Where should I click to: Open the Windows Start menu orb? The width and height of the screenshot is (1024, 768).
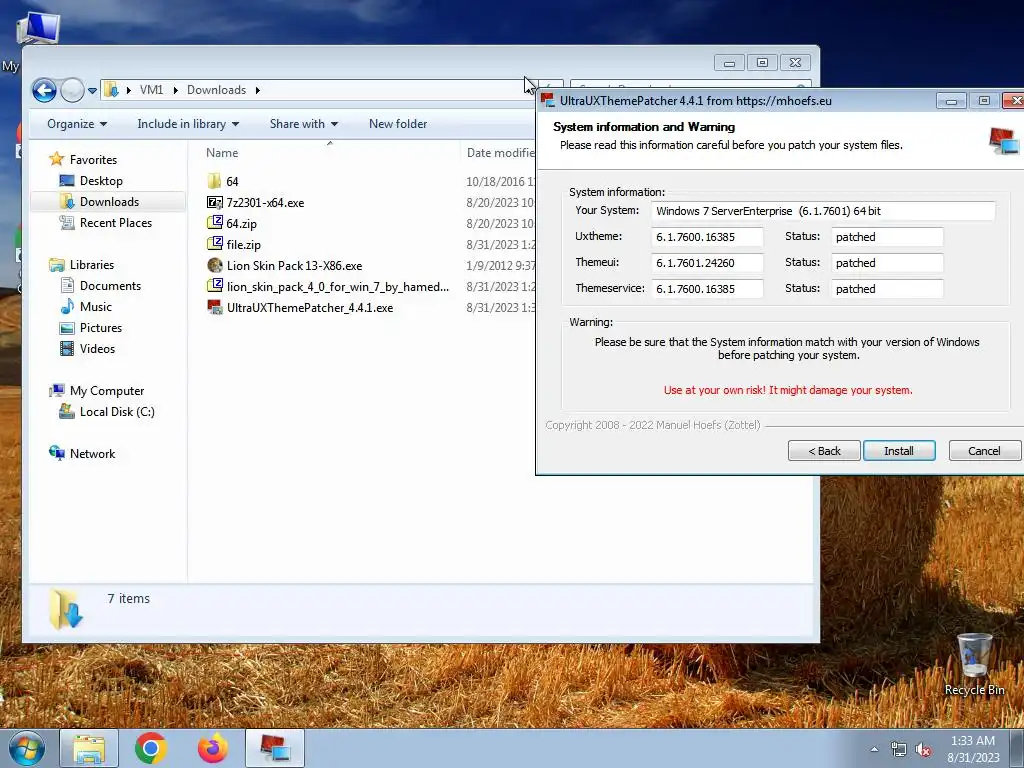pyautogui.click(x=26, y=748)
